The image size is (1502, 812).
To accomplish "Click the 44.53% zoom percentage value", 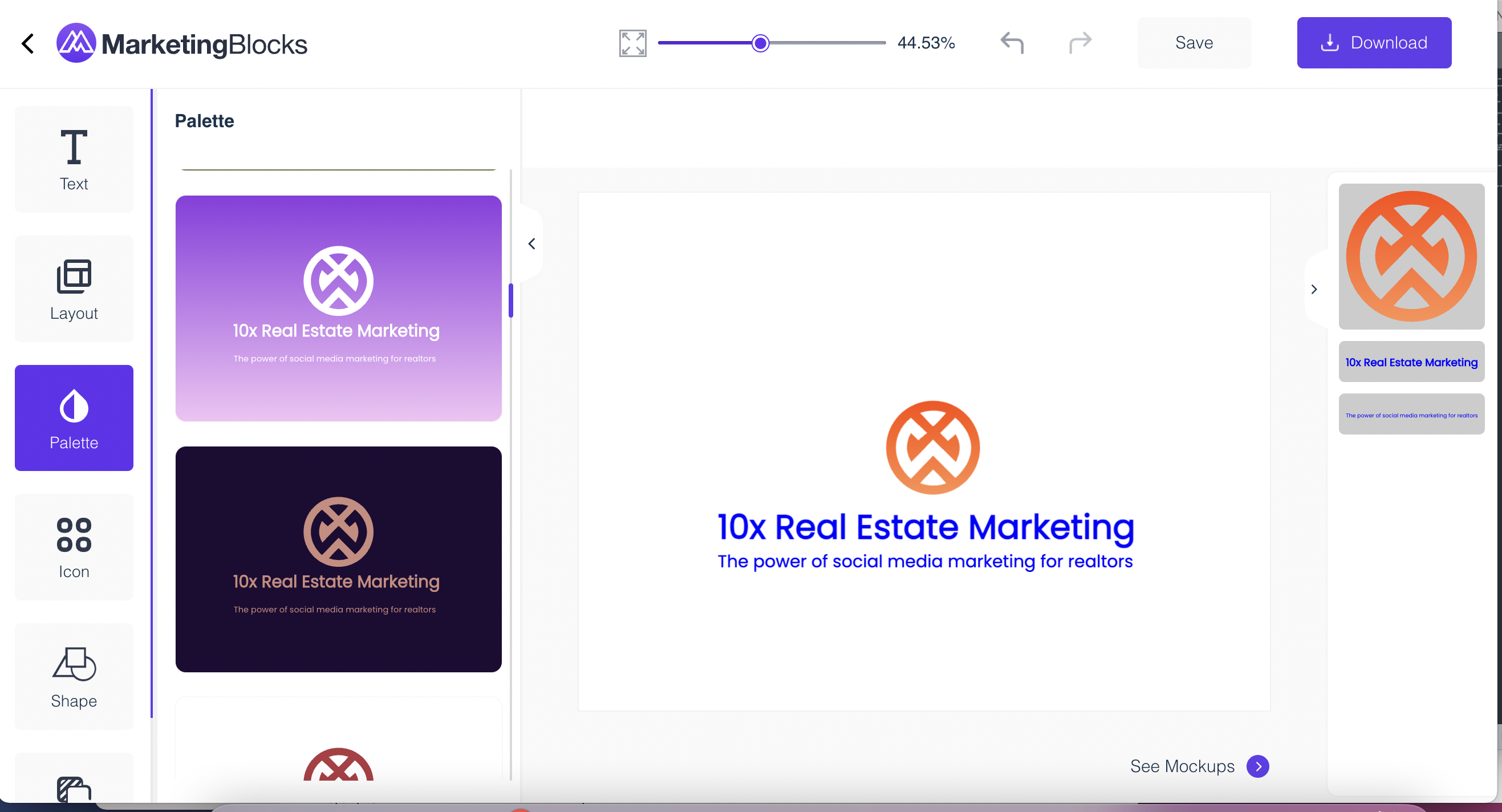I will click(x=926, y=43).
